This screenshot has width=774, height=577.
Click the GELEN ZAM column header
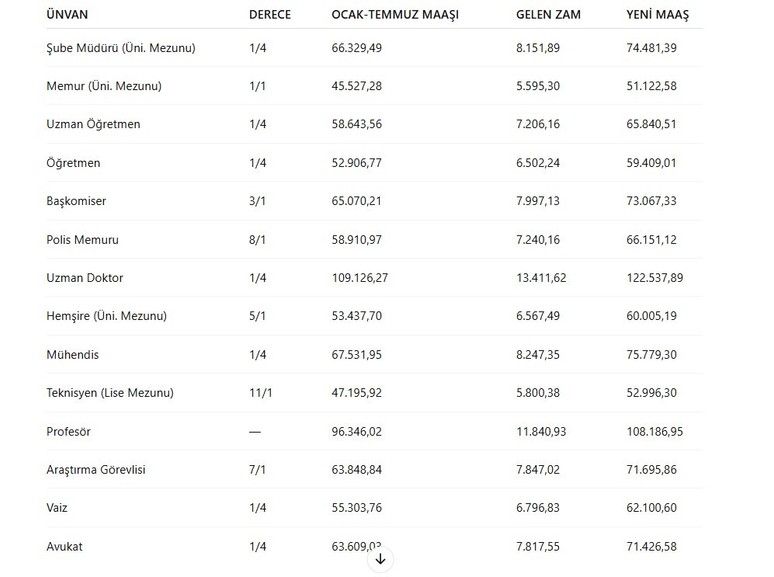(x=548, y=15)
